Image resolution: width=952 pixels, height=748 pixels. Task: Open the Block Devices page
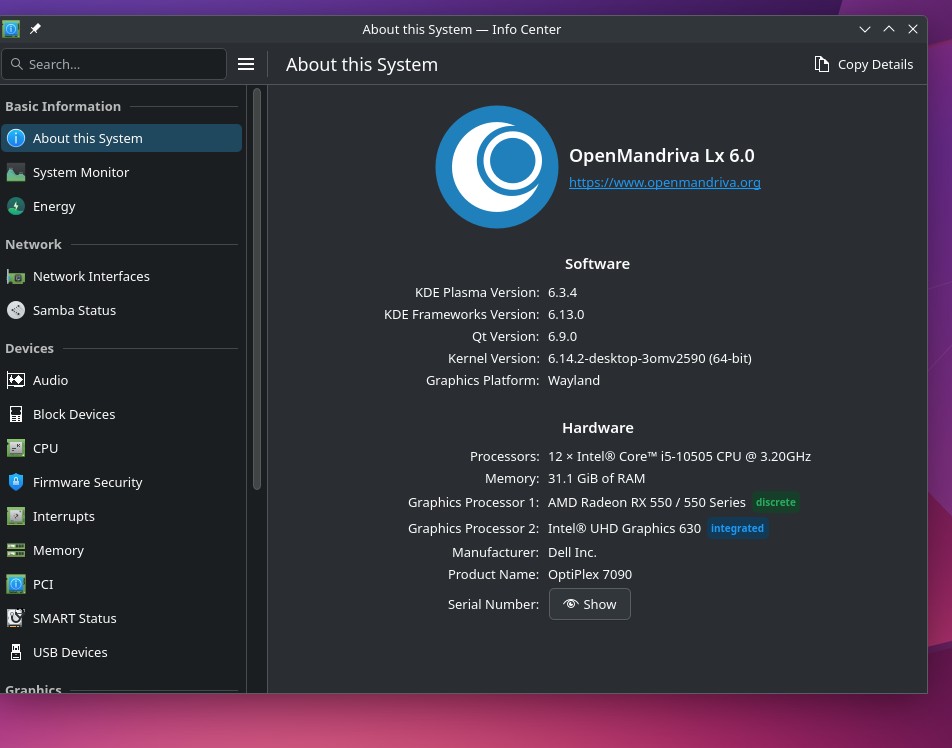point(121,414)
